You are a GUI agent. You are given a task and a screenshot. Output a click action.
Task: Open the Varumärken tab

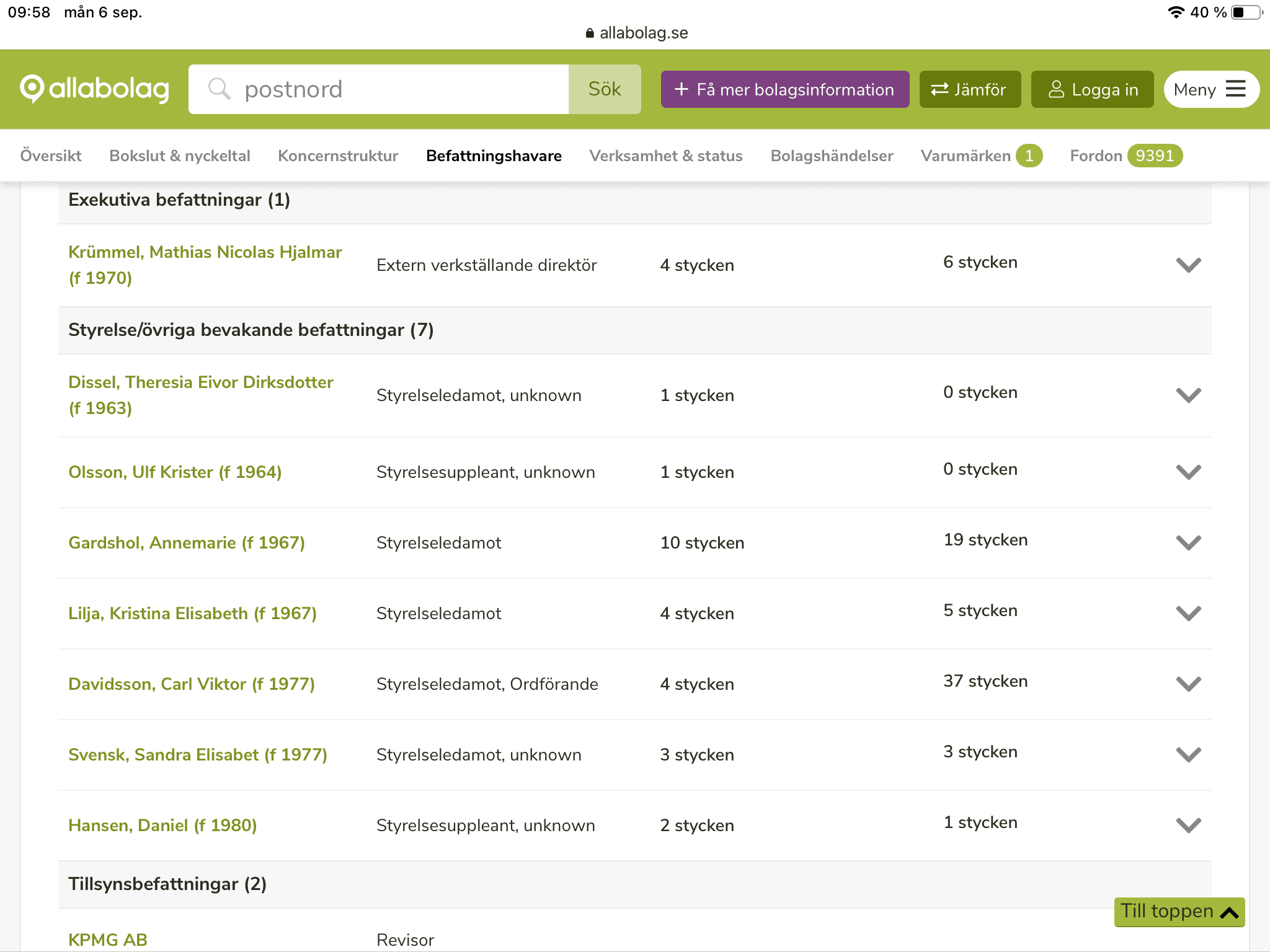click(981, 156)
